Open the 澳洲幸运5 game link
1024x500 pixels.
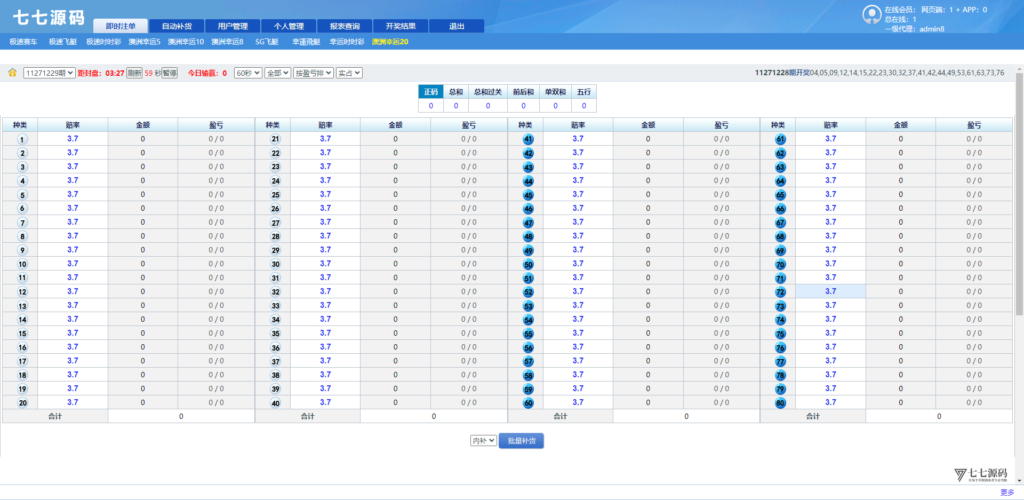pos(144,42)
